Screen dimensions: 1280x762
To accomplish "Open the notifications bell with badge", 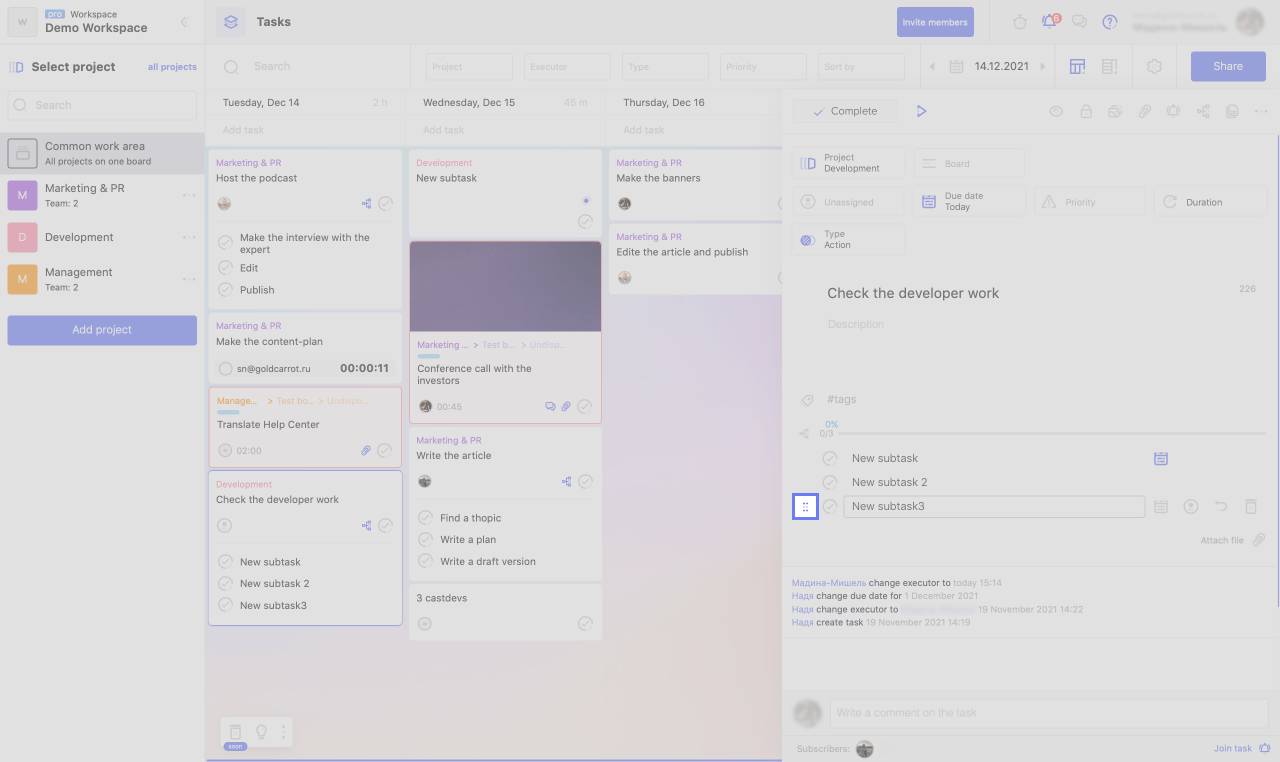I will [1049, 21].
